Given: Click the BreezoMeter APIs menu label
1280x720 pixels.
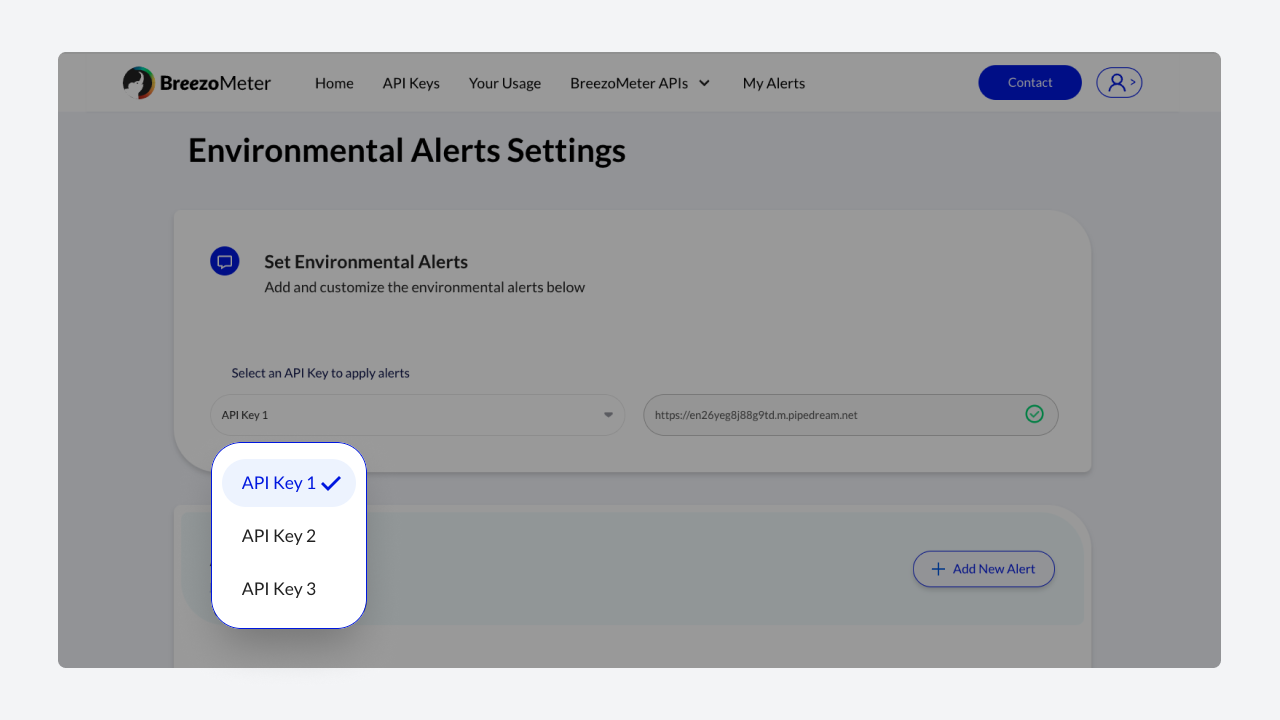Looking at the screenshot, I should 629,83.
